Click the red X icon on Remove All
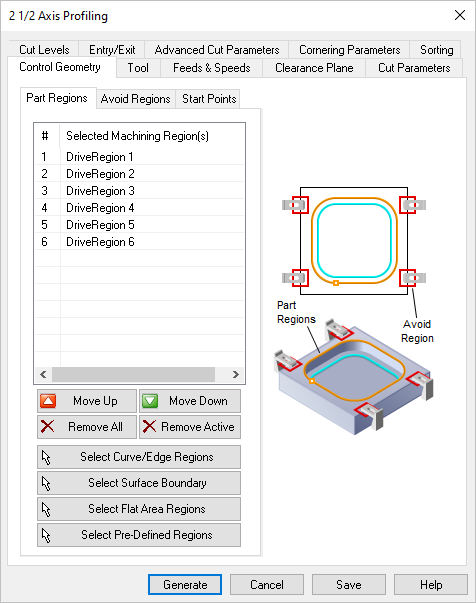 click(x=48, y=426)
